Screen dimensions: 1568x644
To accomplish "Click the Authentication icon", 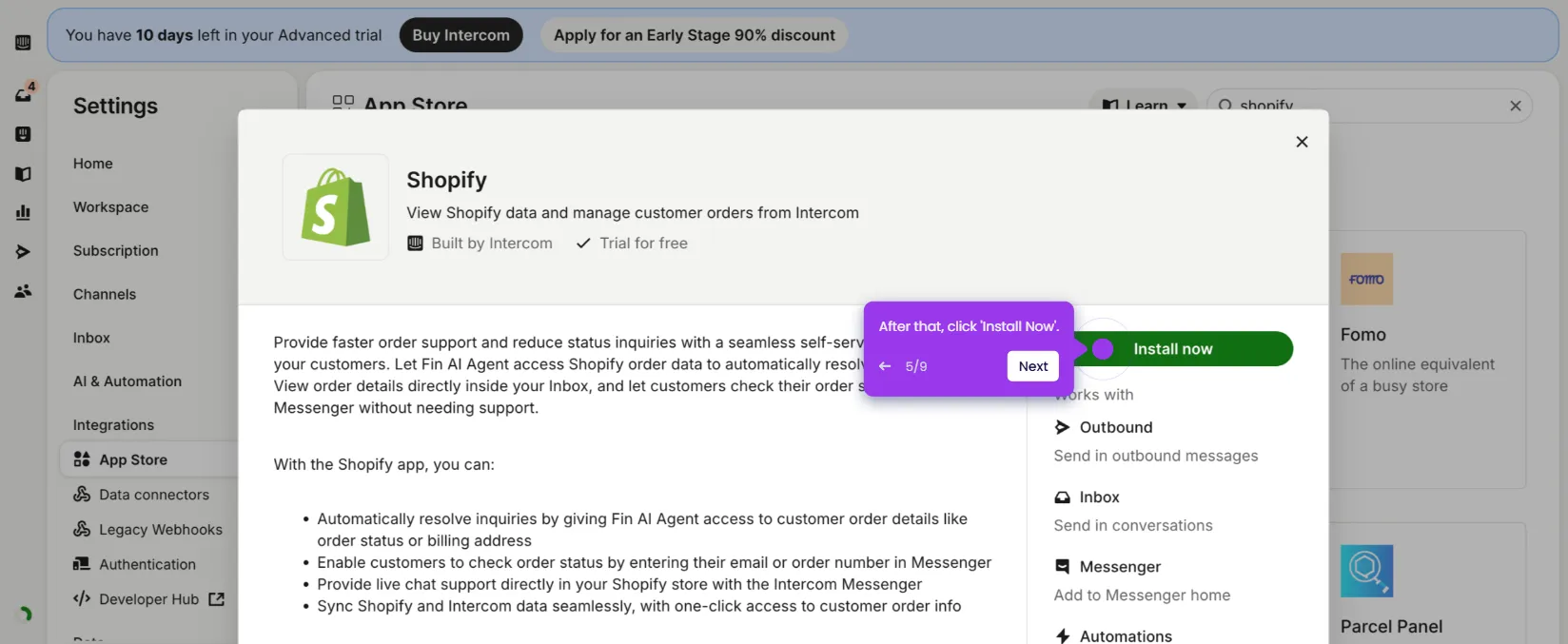I will 82,564.
